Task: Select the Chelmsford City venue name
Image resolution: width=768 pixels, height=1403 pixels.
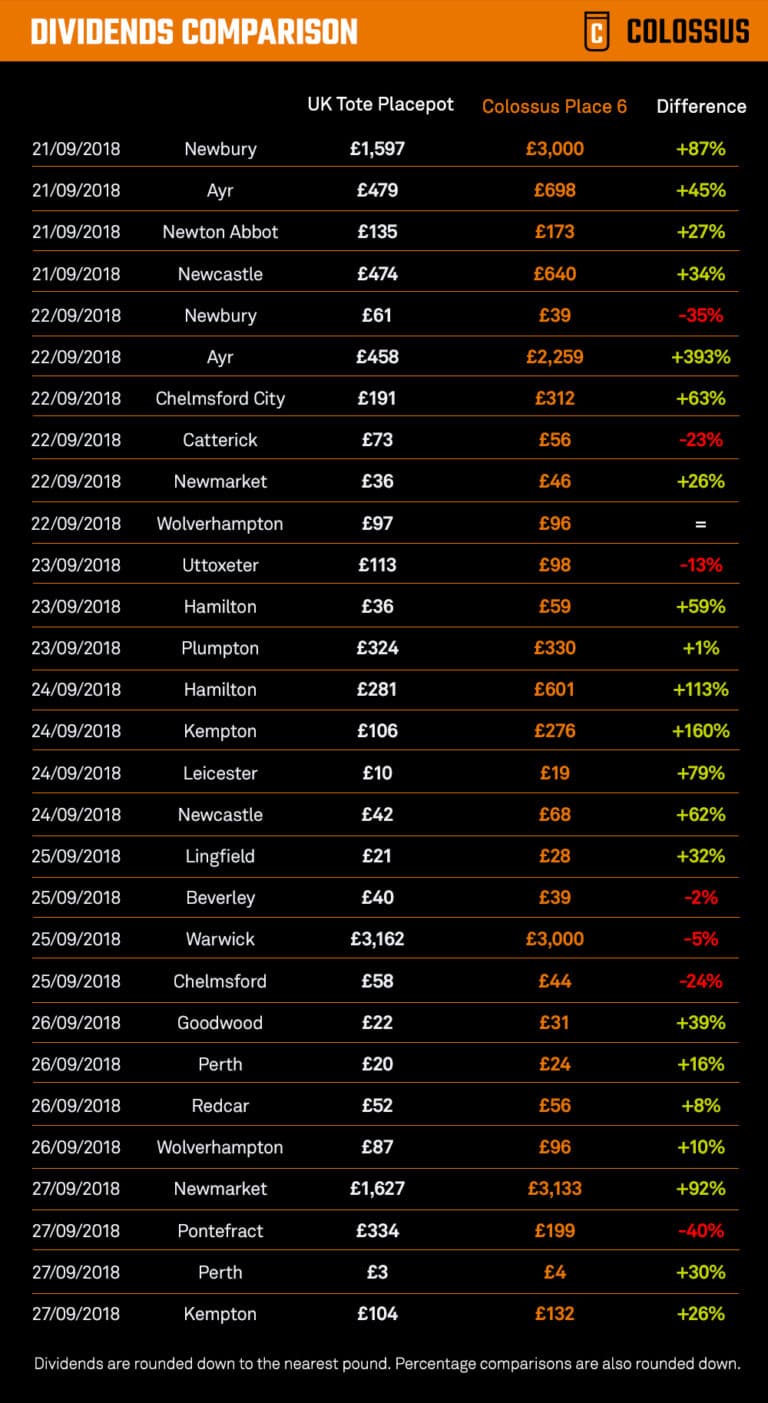Action: pyautogui.click(x=220, y=399)
